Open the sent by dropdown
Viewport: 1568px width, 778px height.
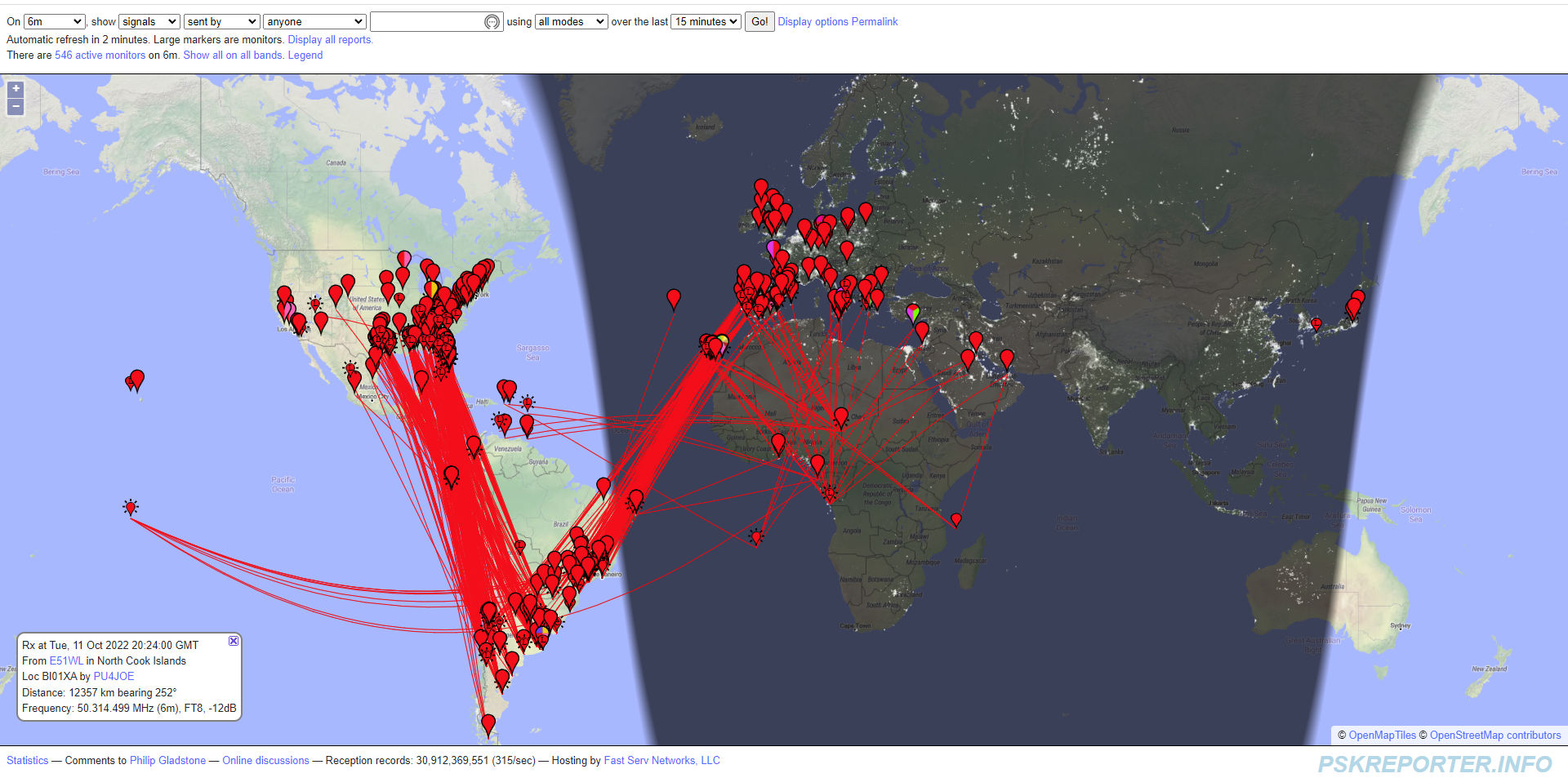221,22
